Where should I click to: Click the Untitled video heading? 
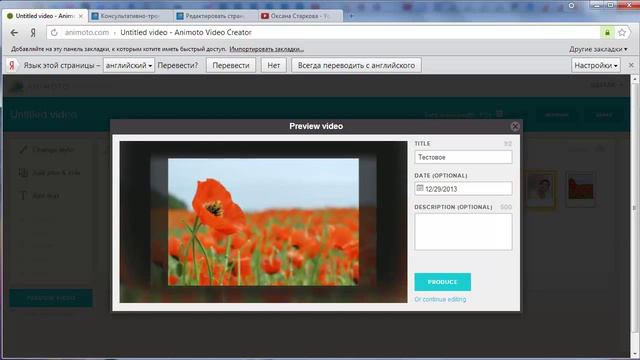[44, 115]
